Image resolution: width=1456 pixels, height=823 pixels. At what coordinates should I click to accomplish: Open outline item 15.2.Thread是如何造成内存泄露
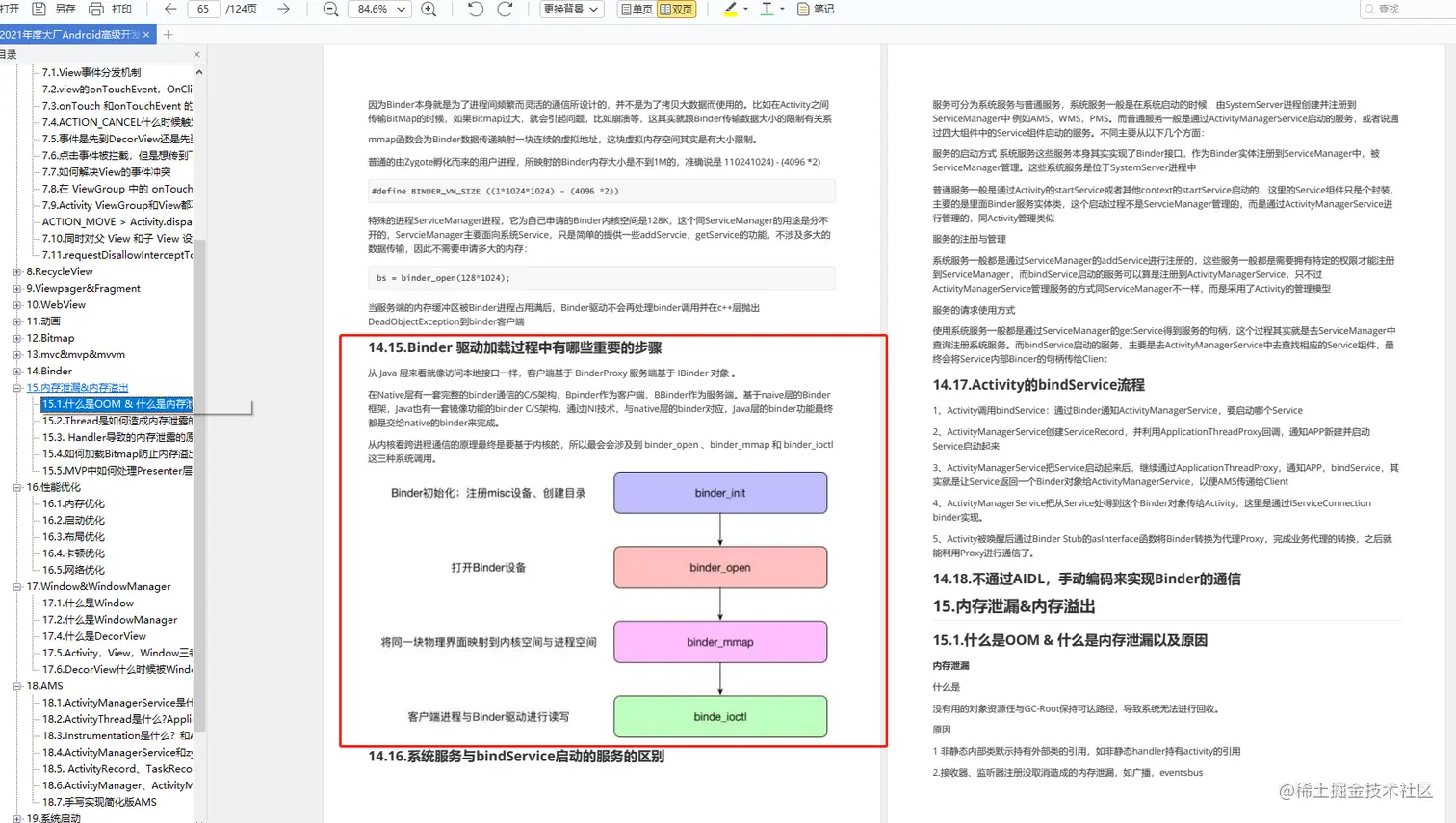[x=117, y=421]
